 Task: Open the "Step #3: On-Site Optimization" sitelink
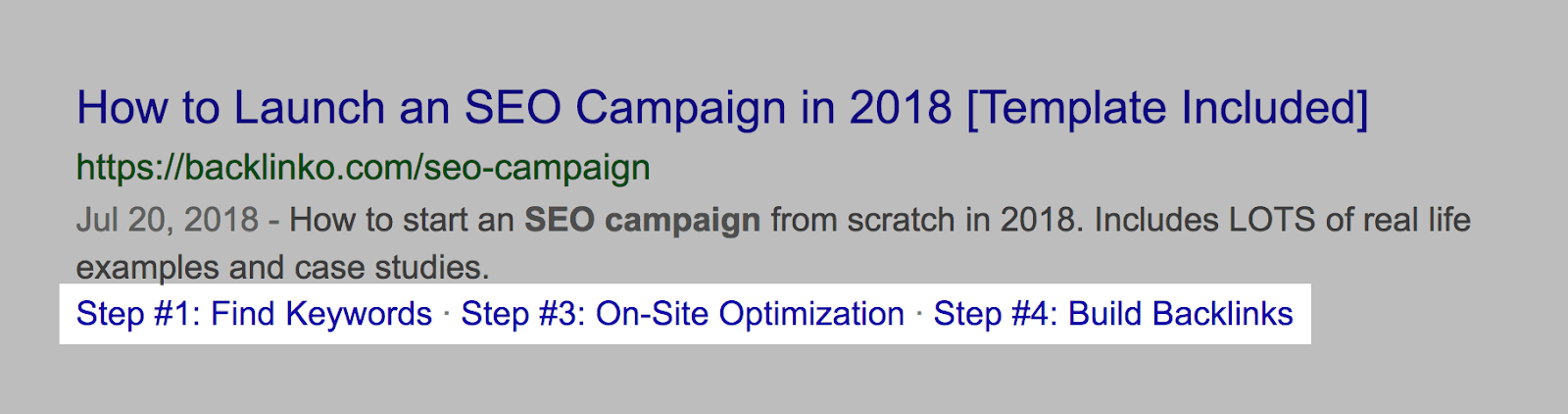click(682, 314)
